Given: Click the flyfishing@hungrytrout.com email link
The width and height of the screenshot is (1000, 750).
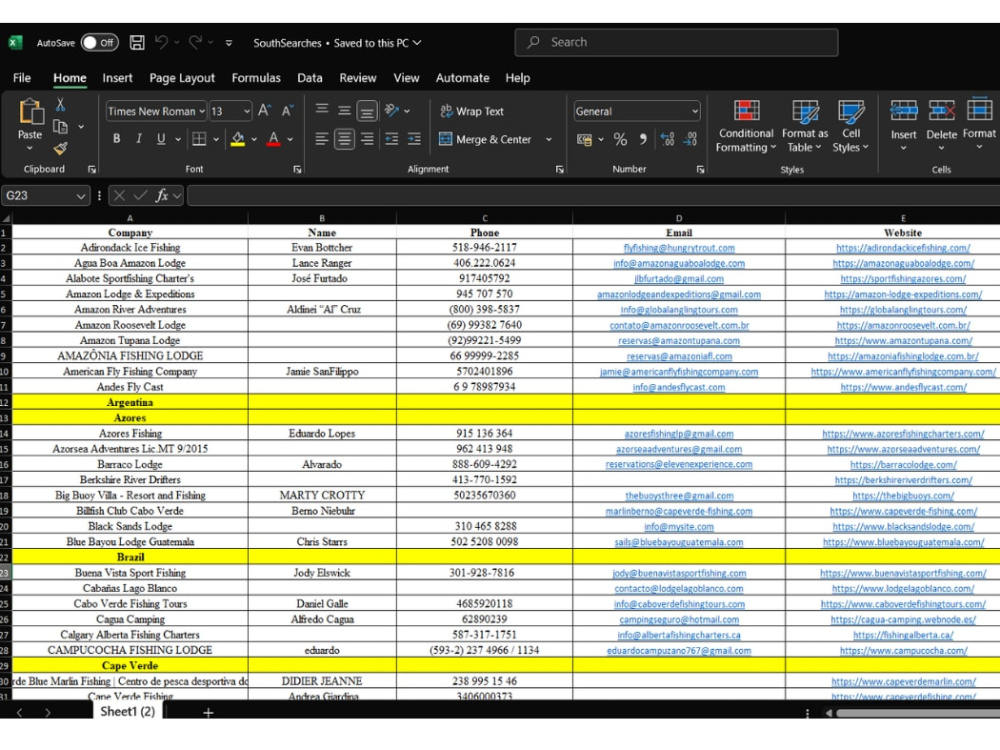Looking at the screenshot, I should (679, 247).
